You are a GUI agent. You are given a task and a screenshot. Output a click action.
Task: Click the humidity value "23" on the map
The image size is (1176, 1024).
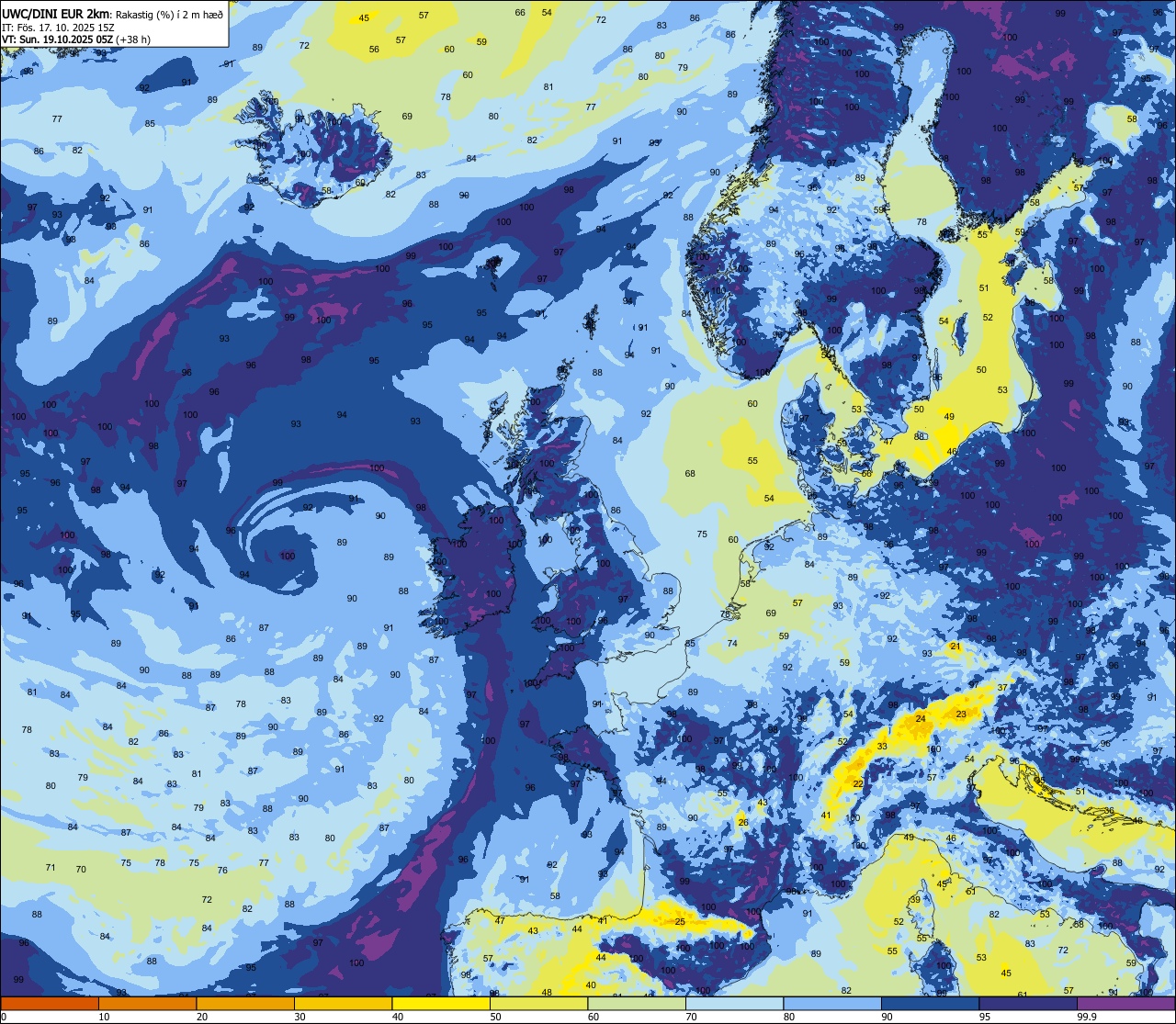click(x=961, y=714)
